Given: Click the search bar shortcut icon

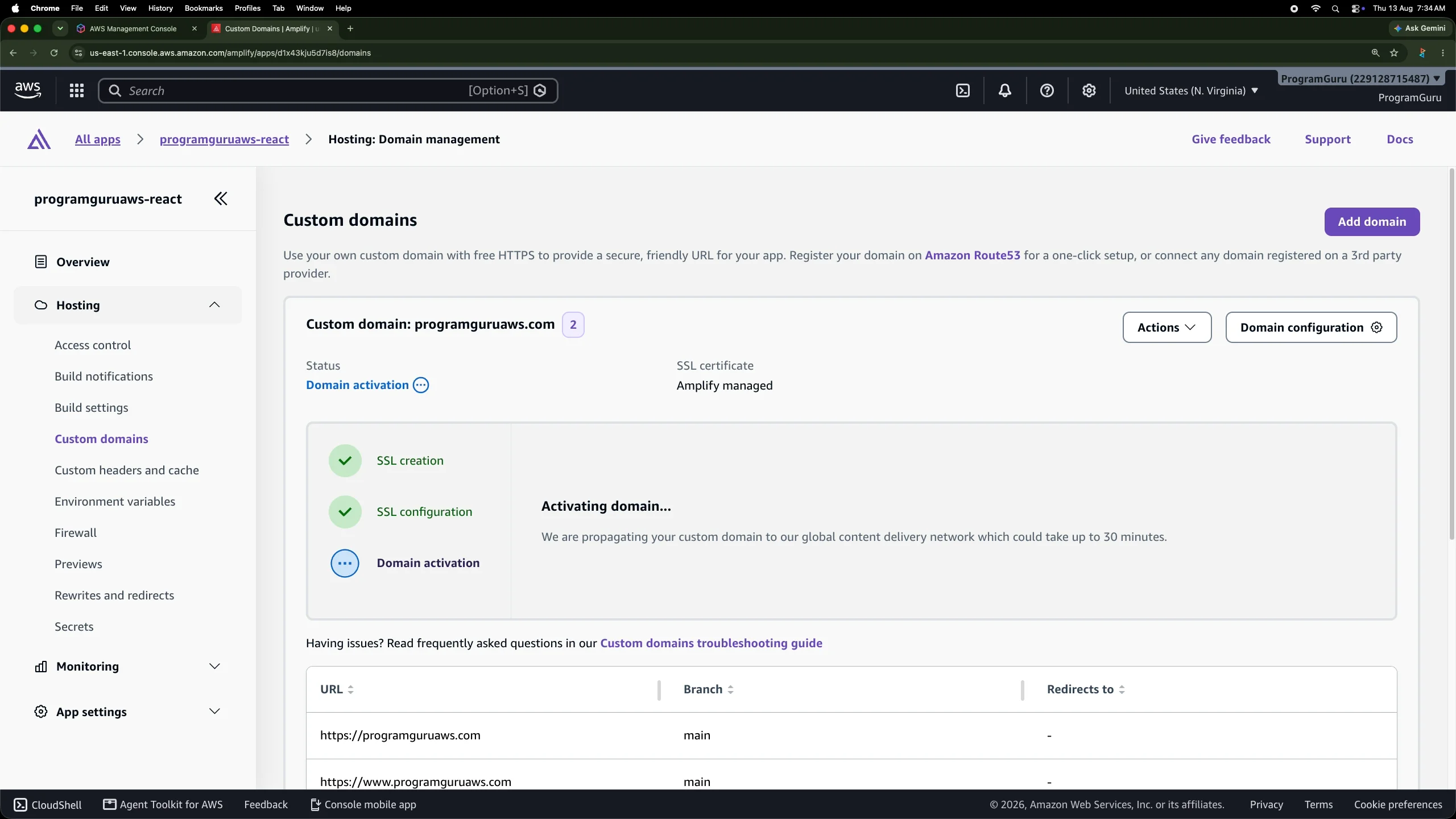Looking at the screenshot, I should (x=540, y=90).
